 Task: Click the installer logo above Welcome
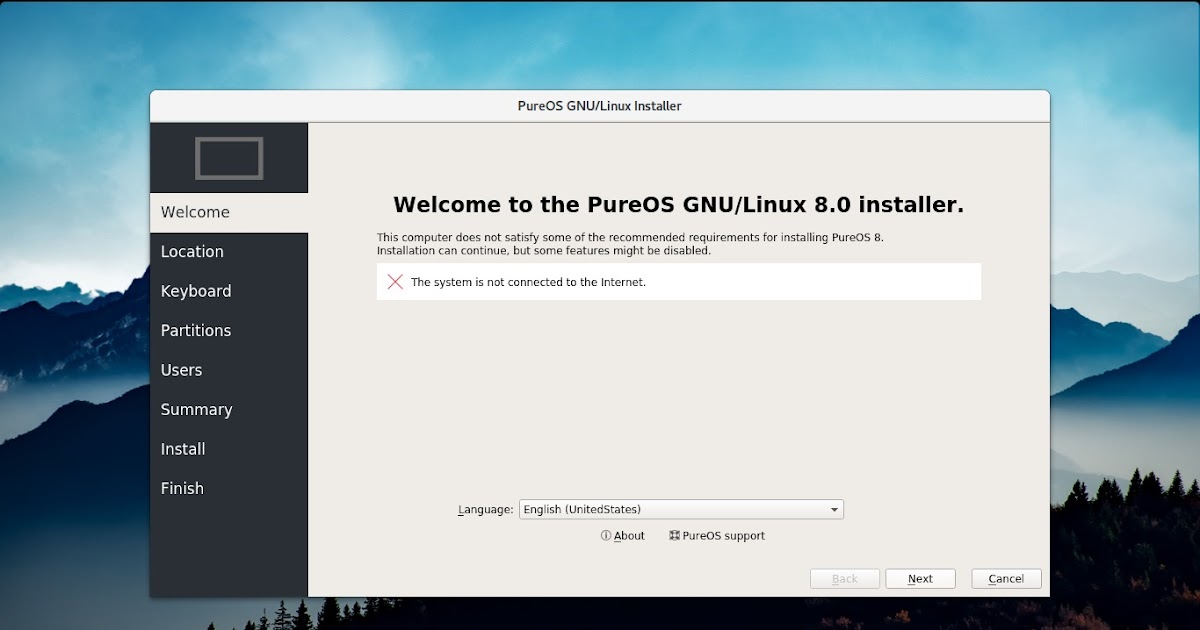coord(229,156)
